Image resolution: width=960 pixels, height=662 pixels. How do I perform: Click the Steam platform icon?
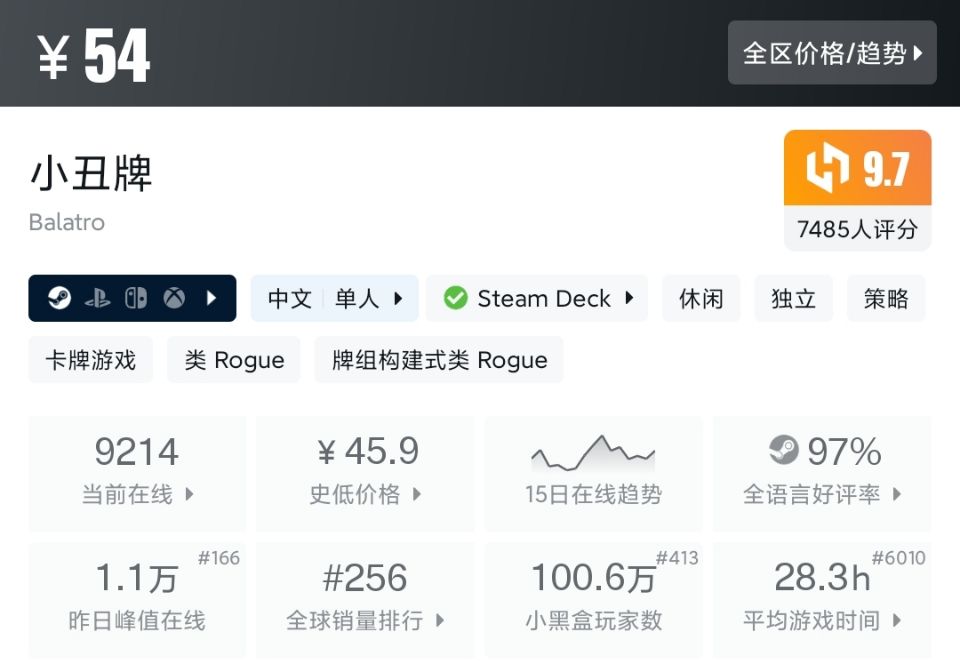click(60, 298)
